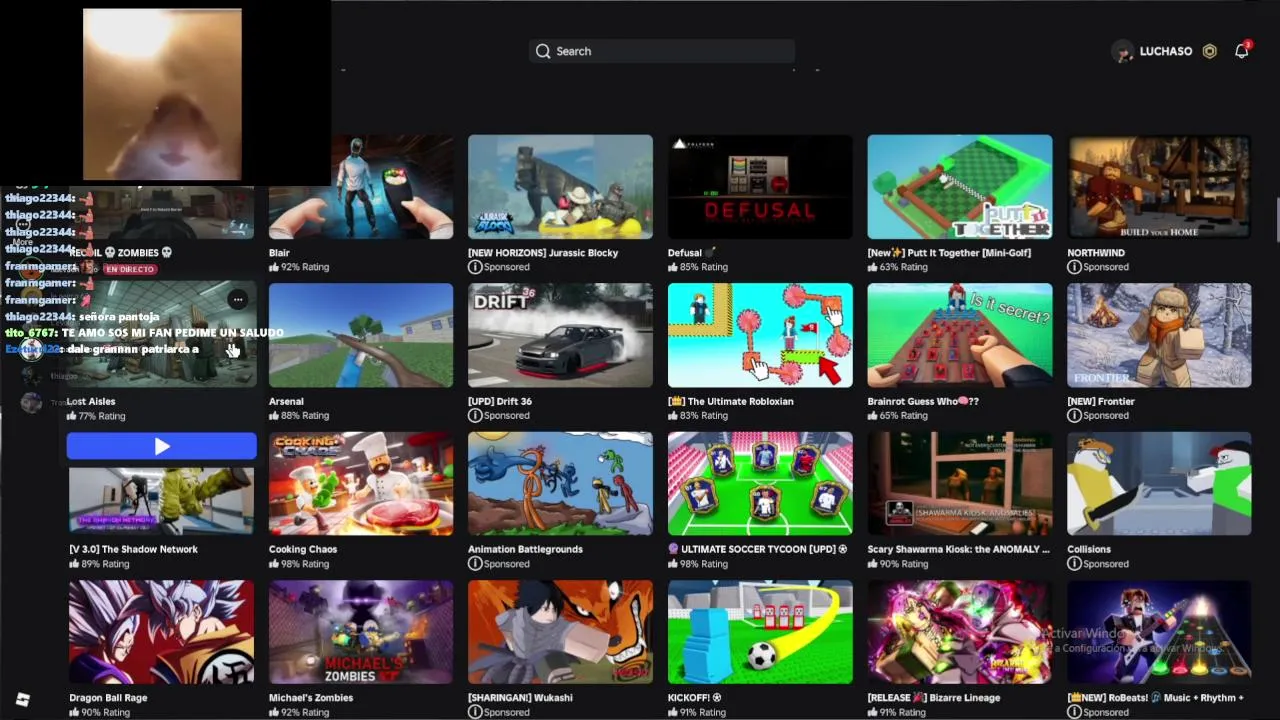Open The Ultimate Robloxian thumbnail
Viewport: 1280px width, 720px height.
tap(760, 335)
